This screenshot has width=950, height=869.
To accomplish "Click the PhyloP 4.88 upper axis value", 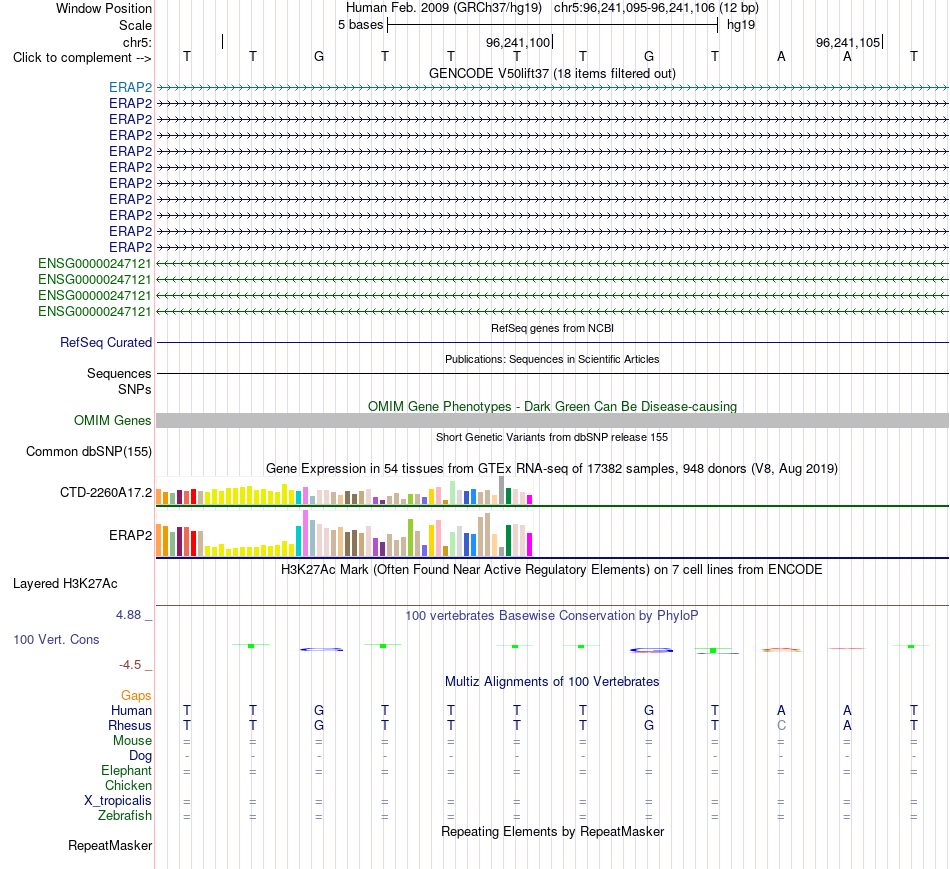I will (x=128, y=614).
